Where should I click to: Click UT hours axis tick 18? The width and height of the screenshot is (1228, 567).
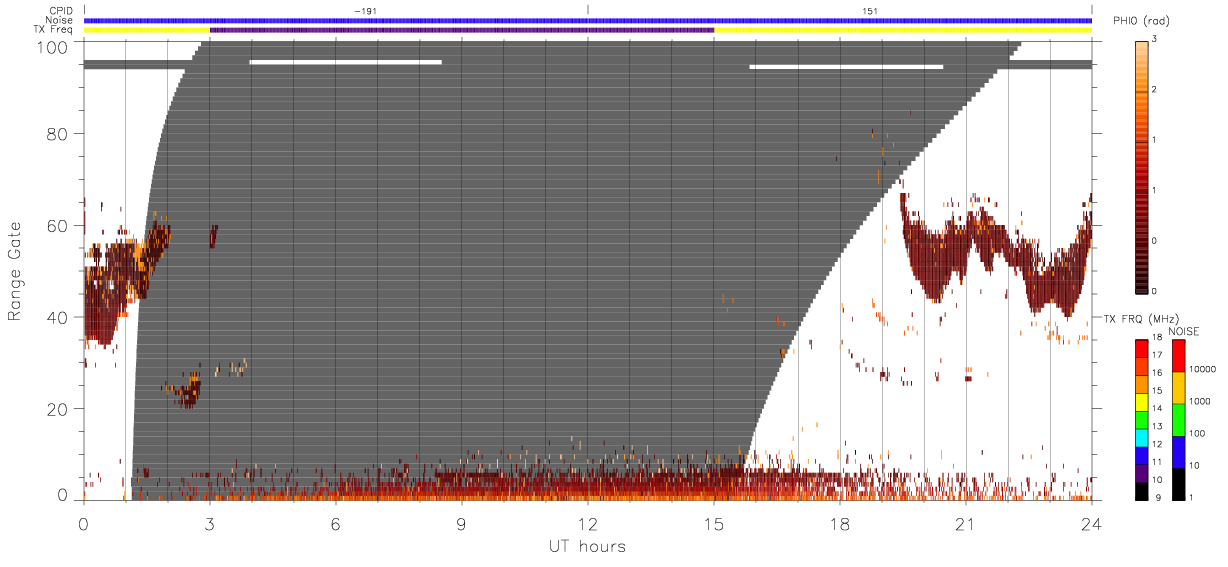click(840, 523)
